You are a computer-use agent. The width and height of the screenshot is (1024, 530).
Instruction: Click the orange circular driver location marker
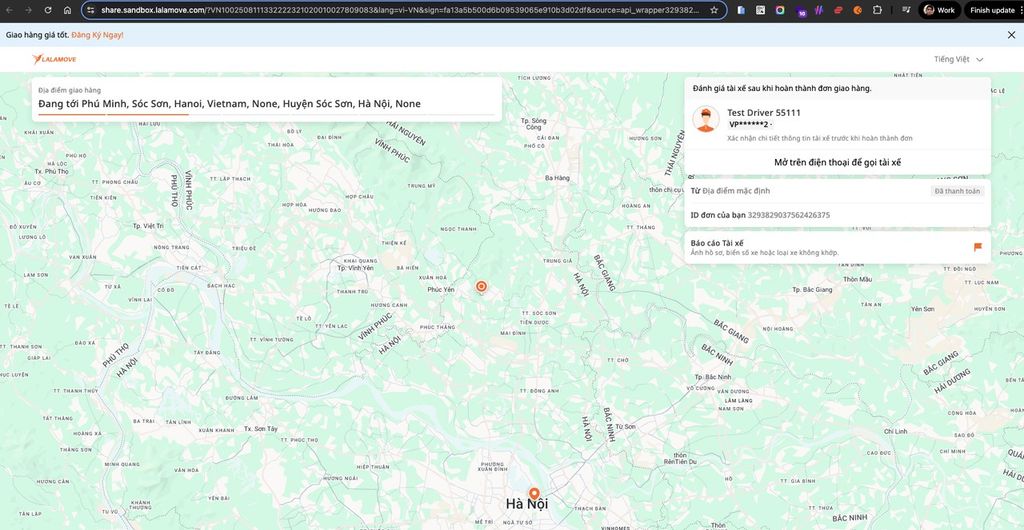coord(481,287)
